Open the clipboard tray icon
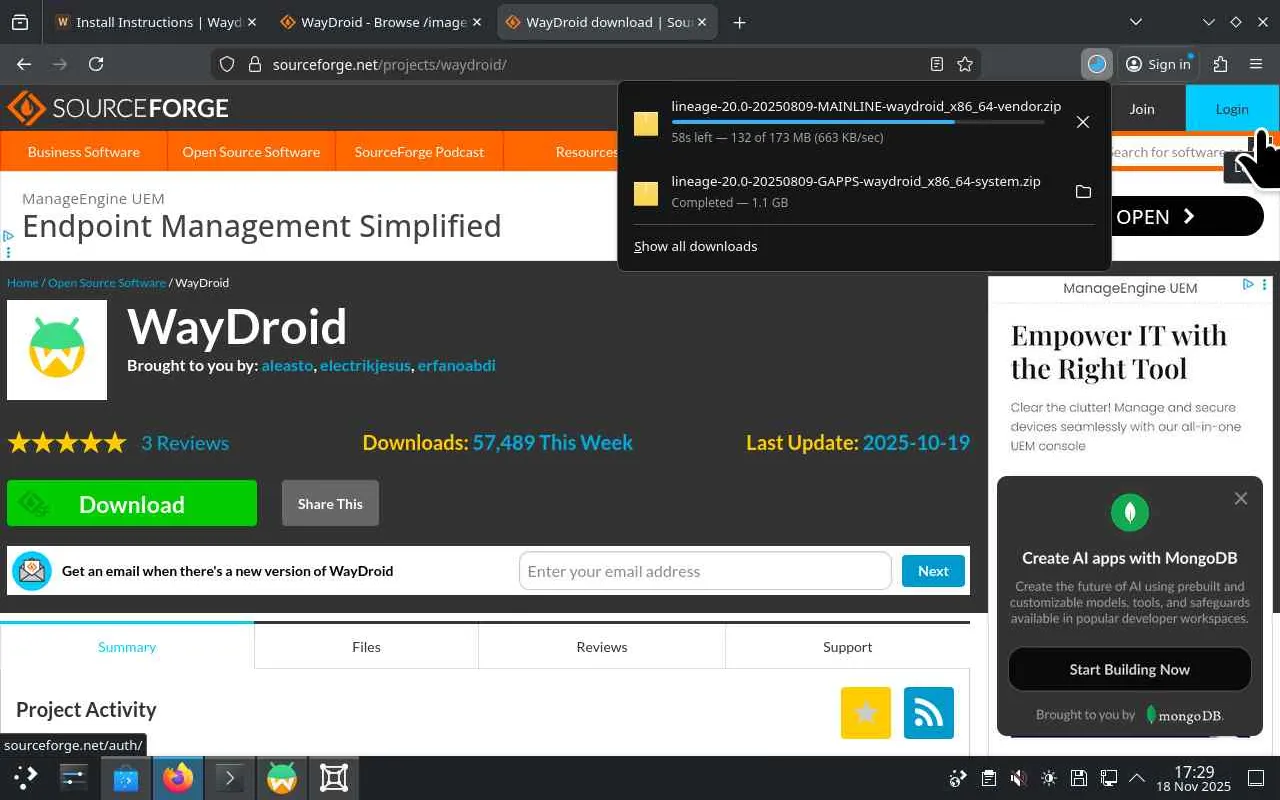Viewport: 1280px width, 800px height. coord(988,778)
